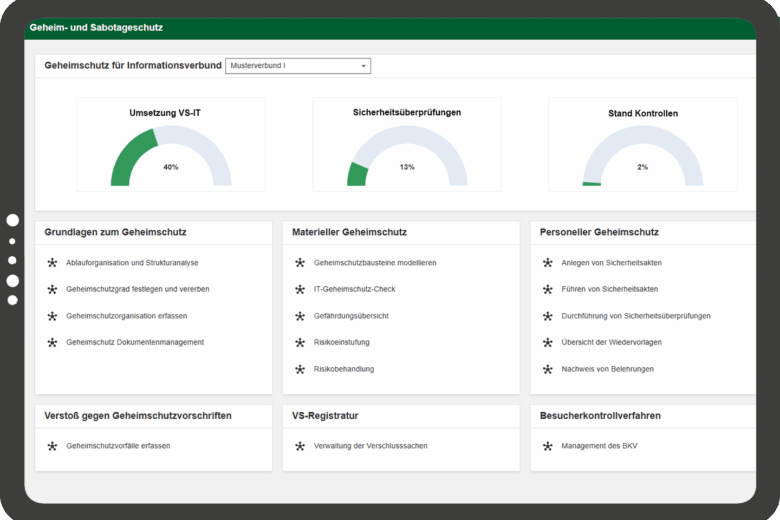
Task: Click the Stand Kontrollen 2% gauge
Action: coord(643,156)
